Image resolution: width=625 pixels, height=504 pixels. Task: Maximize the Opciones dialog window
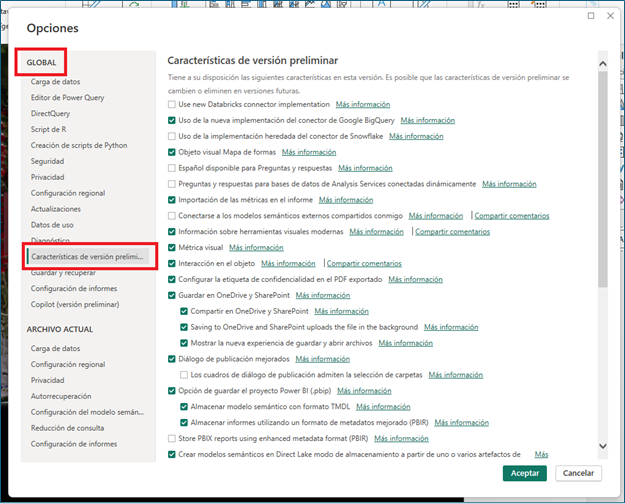591,16
